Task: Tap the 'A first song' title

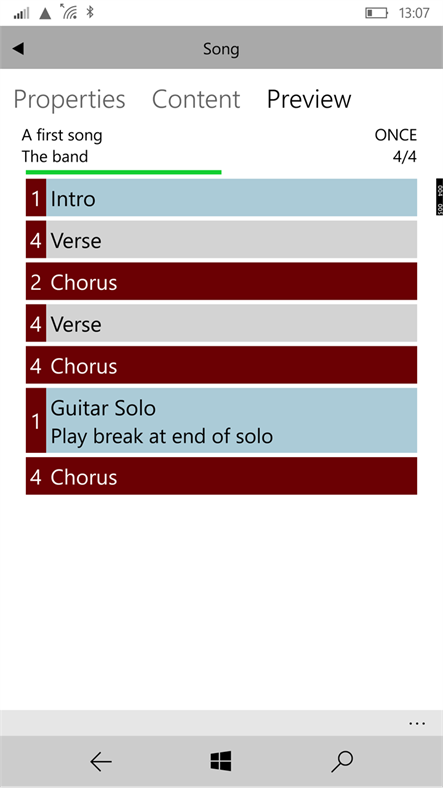Action: pos(62,135)
